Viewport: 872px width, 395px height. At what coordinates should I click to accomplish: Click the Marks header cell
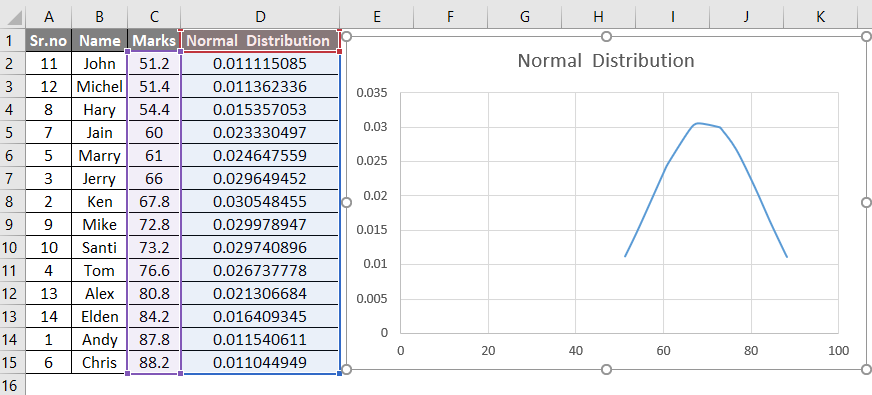point(154,41)
